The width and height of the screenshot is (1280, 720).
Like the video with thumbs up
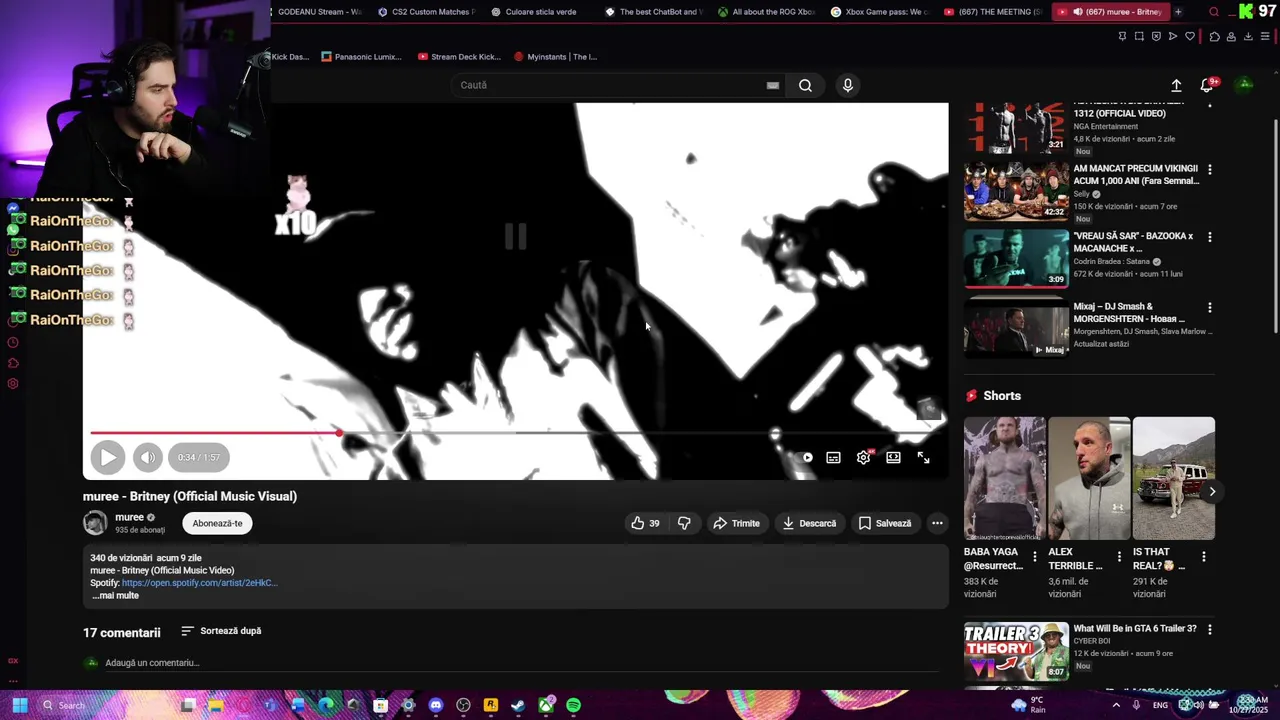(x=645, y=523)
